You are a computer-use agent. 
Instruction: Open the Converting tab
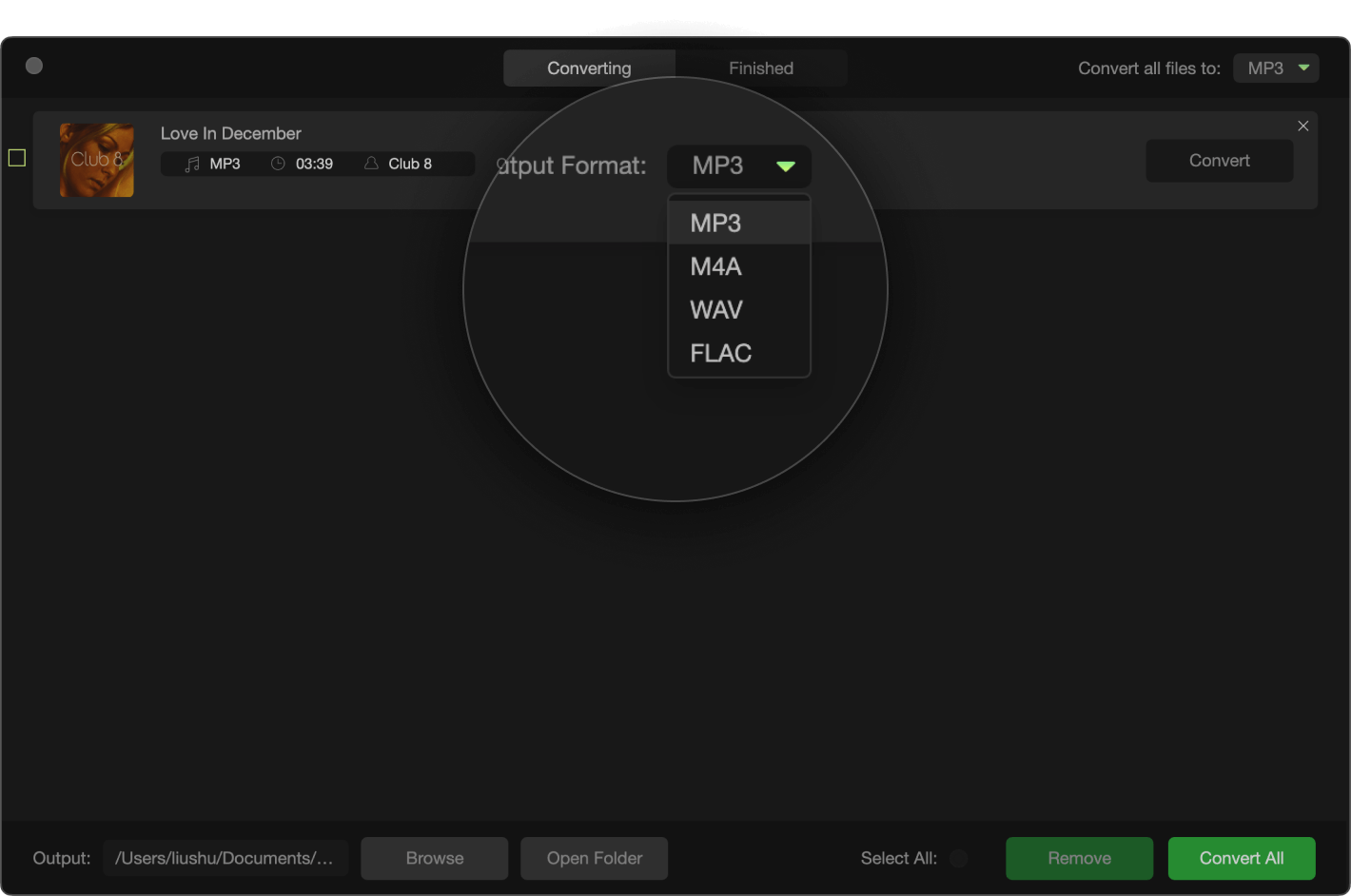[x=589, y=68]
